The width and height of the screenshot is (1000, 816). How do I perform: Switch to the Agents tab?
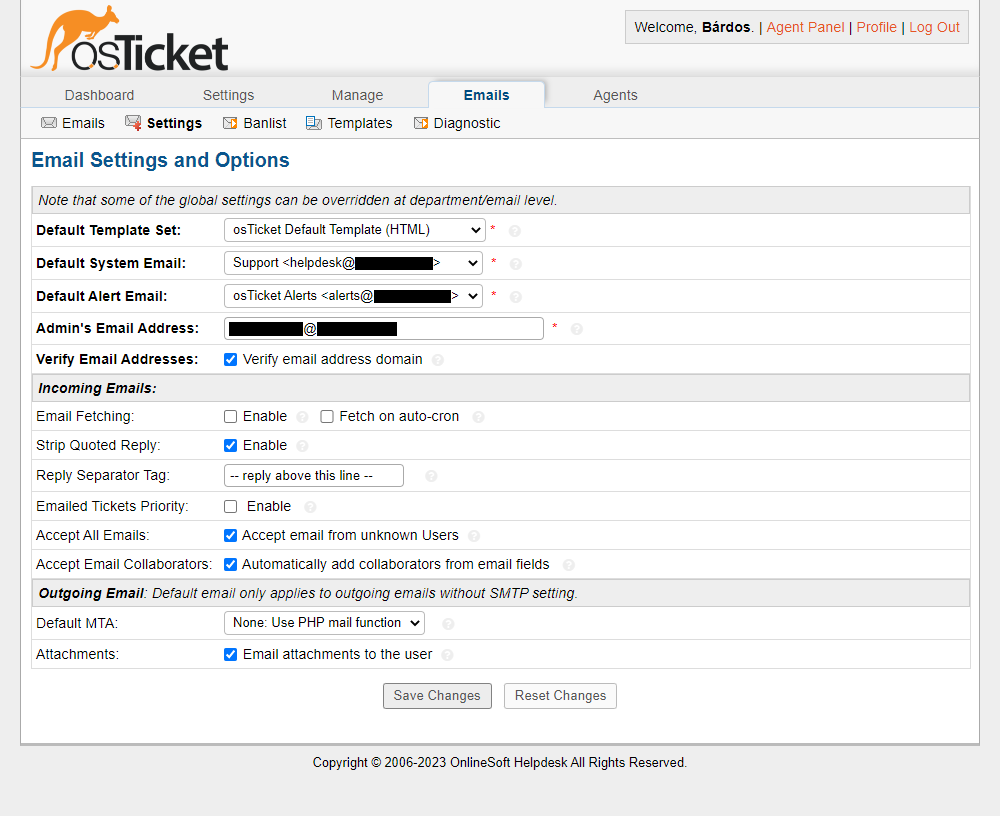(x=615, y=95)
